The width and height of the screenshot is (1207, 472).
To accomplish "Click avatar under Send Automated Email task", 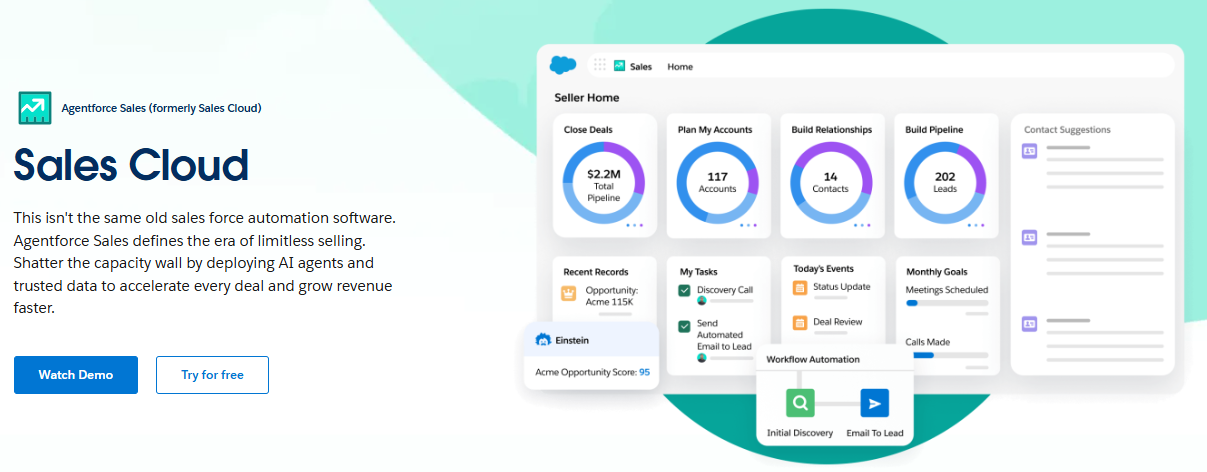I will [x=702, y=358].
